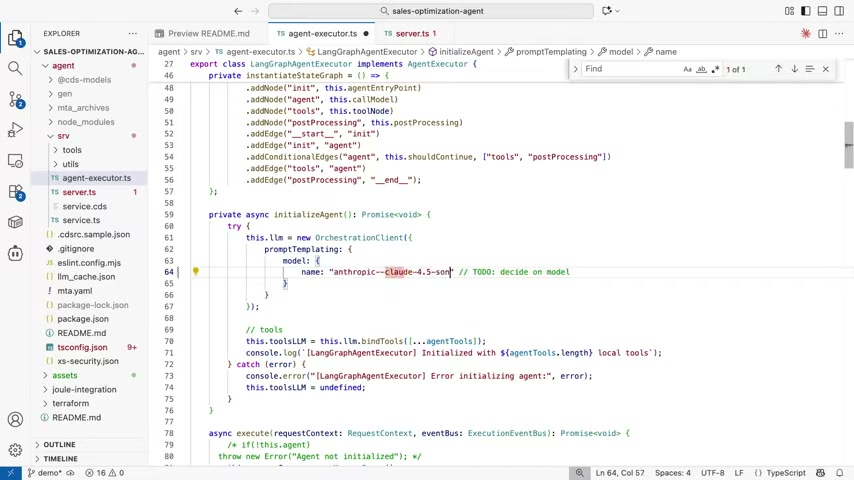The image size is (854, 480).
Task: Close the Find widget
Action: click(x=826, y=69)
